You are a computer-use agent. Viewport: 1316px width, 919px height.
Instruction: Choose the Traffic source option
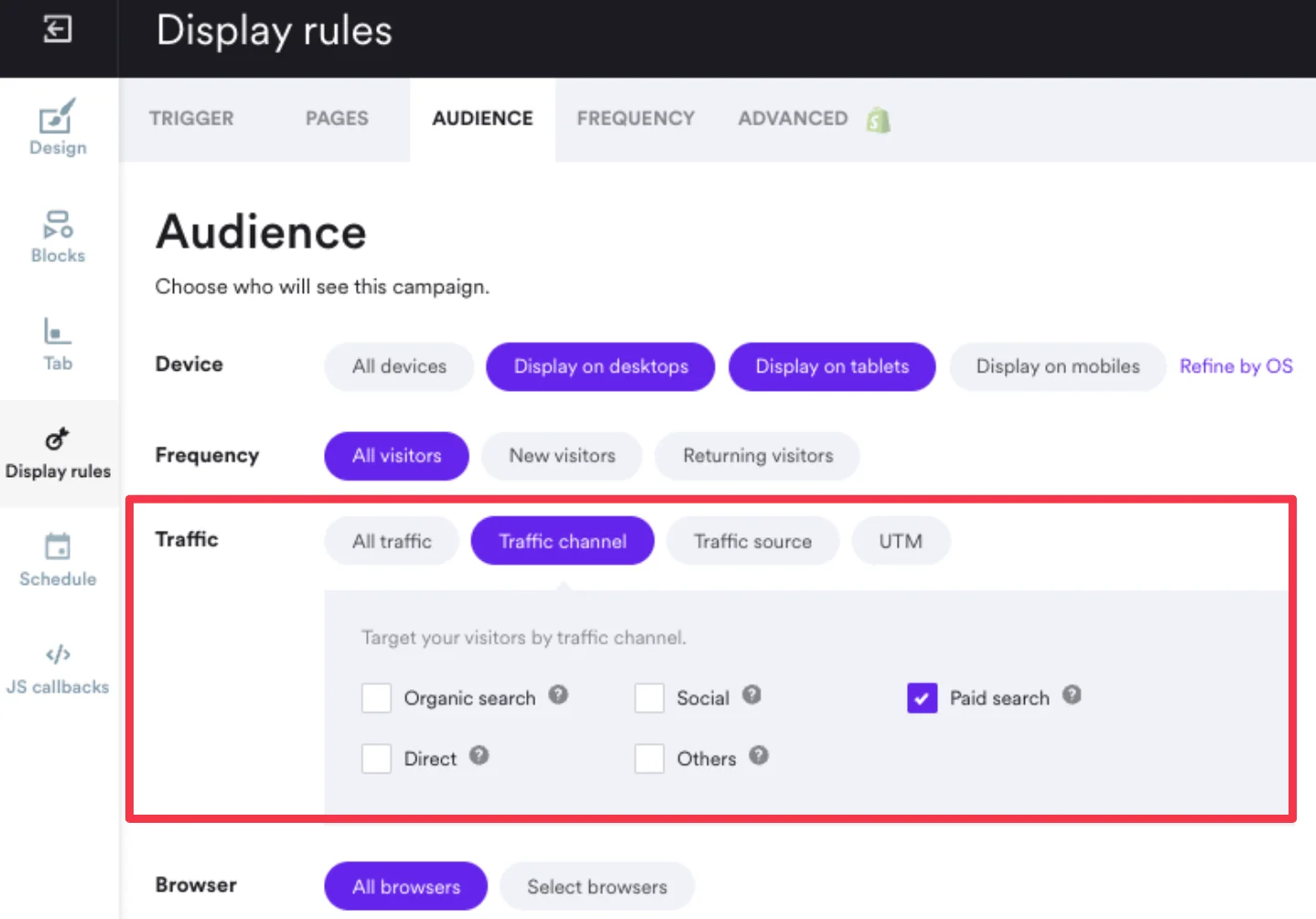click(x=752, y=541)
